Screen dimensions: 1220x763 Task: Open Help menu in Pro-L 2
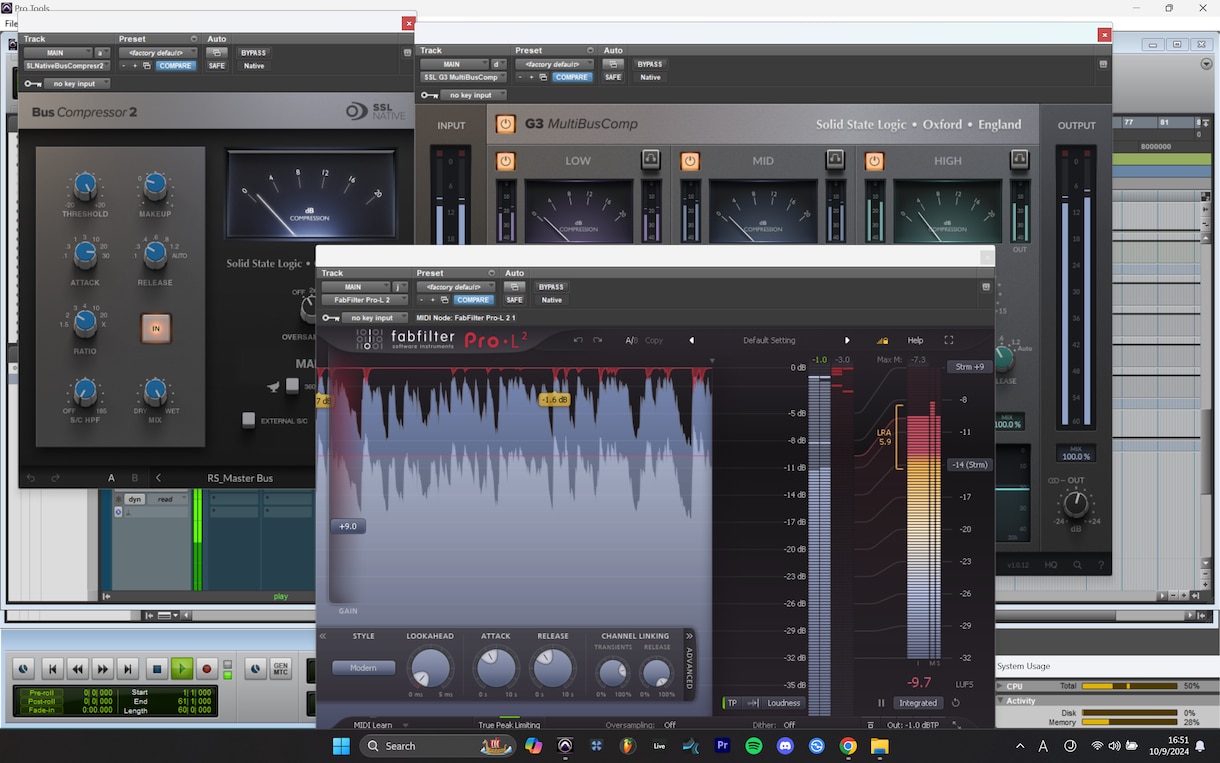coord(915,340)
